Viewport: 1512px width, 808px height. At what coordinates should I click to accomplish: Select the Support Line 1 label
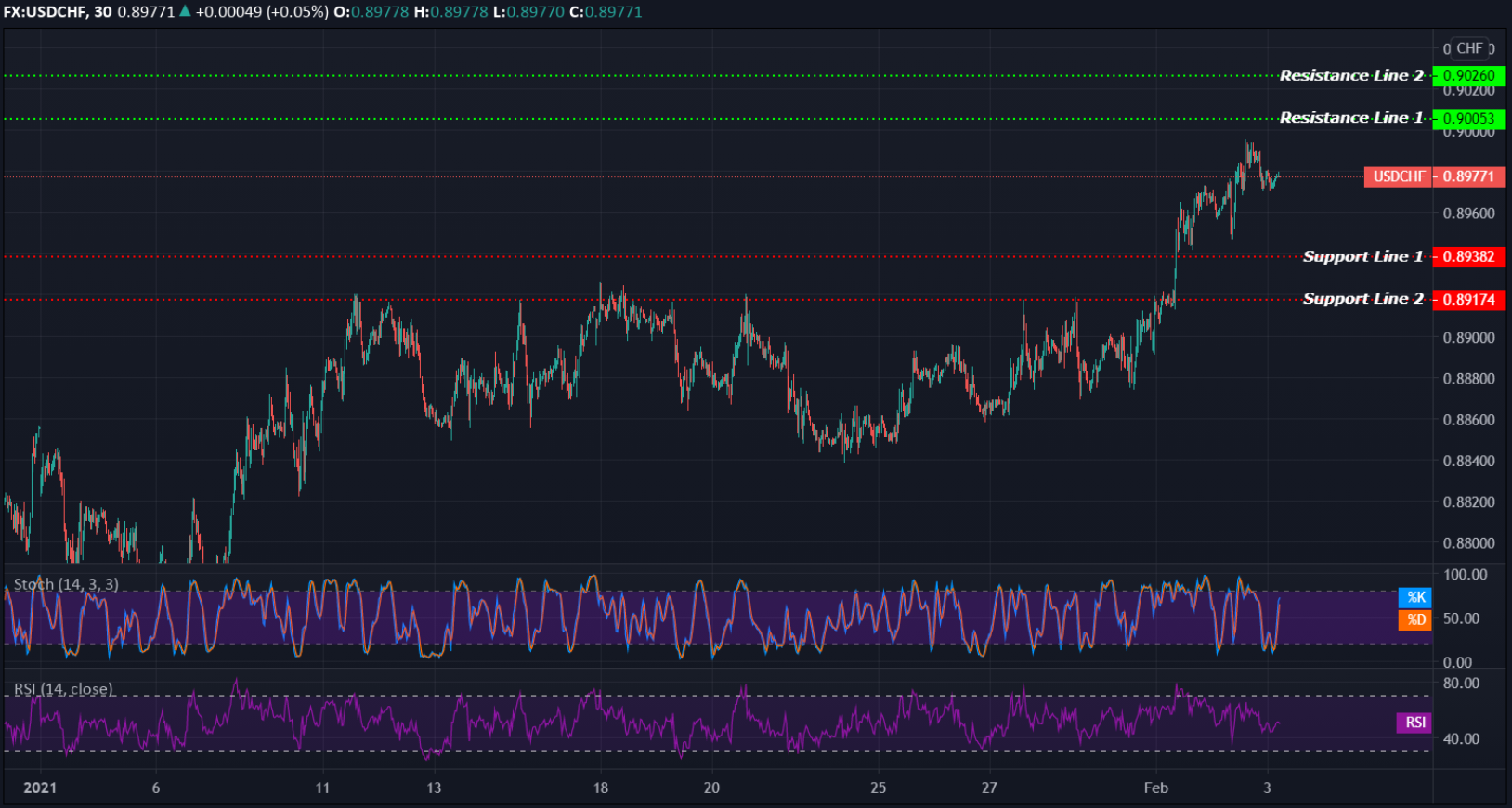point(1362,256)
